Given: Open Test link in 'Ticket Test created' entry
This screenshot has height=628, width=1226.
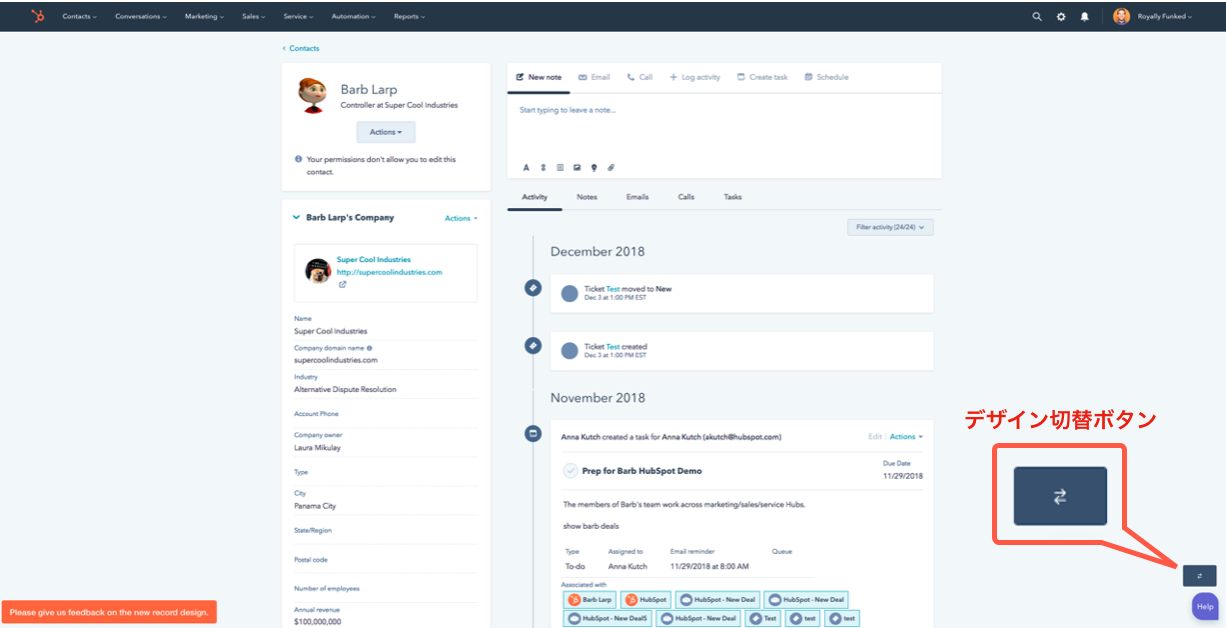Looking at the screenshot, I should pos(613,347).
